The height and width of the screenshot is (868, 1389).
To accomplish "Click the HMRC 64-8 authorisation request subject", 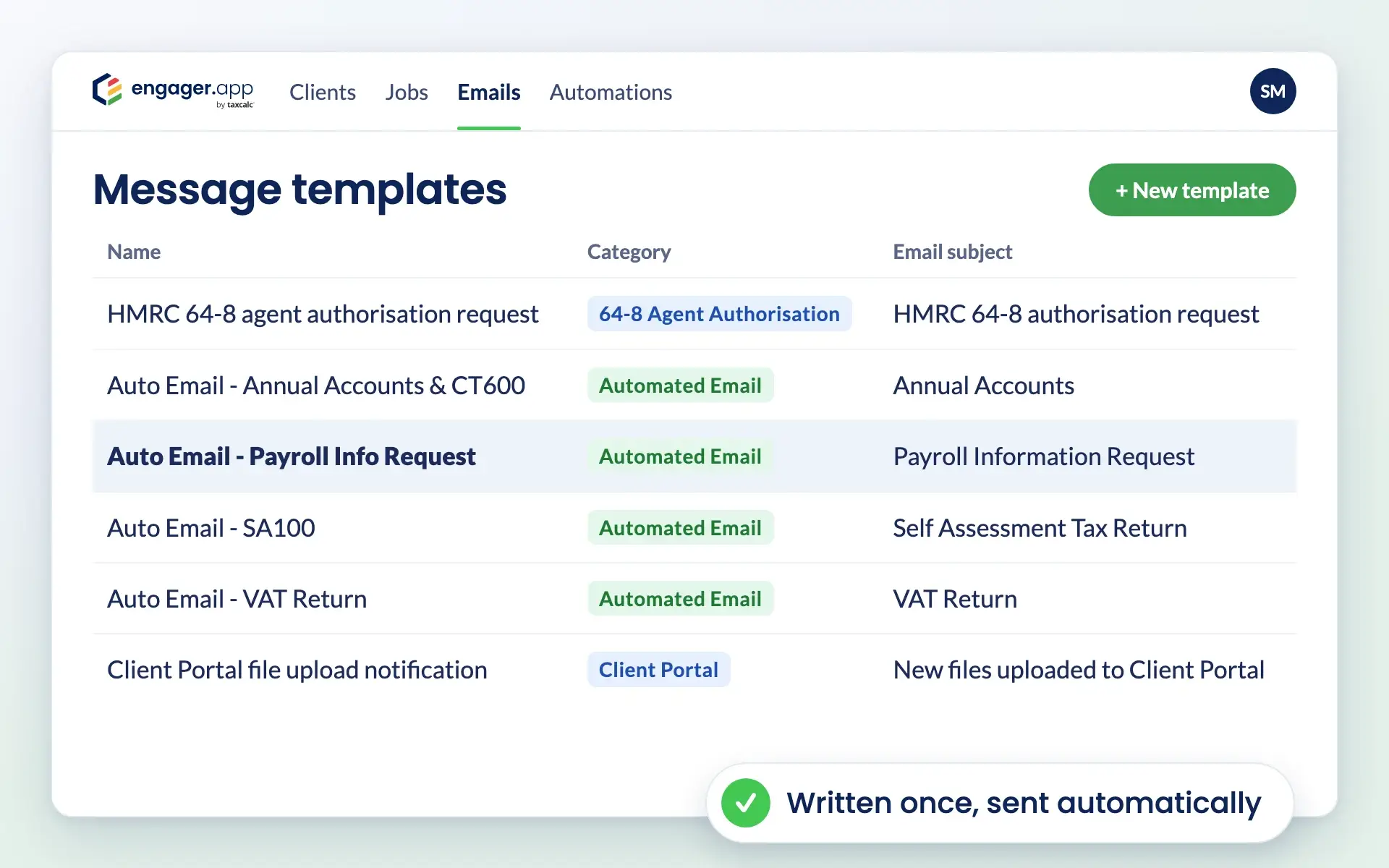I will (1076, 314).
